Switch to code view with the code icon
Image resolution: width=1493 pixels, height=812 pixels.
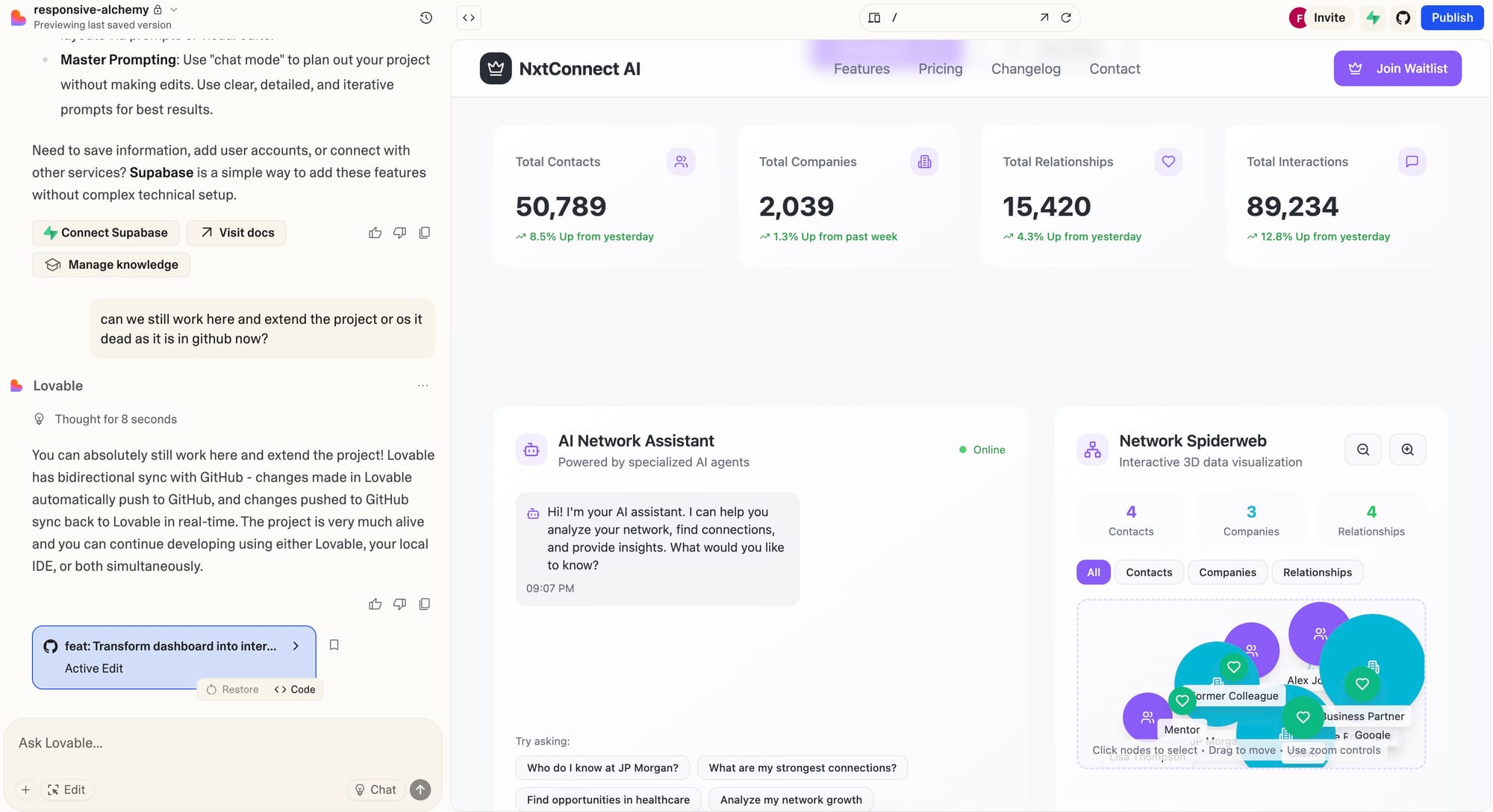coord(469,17)
